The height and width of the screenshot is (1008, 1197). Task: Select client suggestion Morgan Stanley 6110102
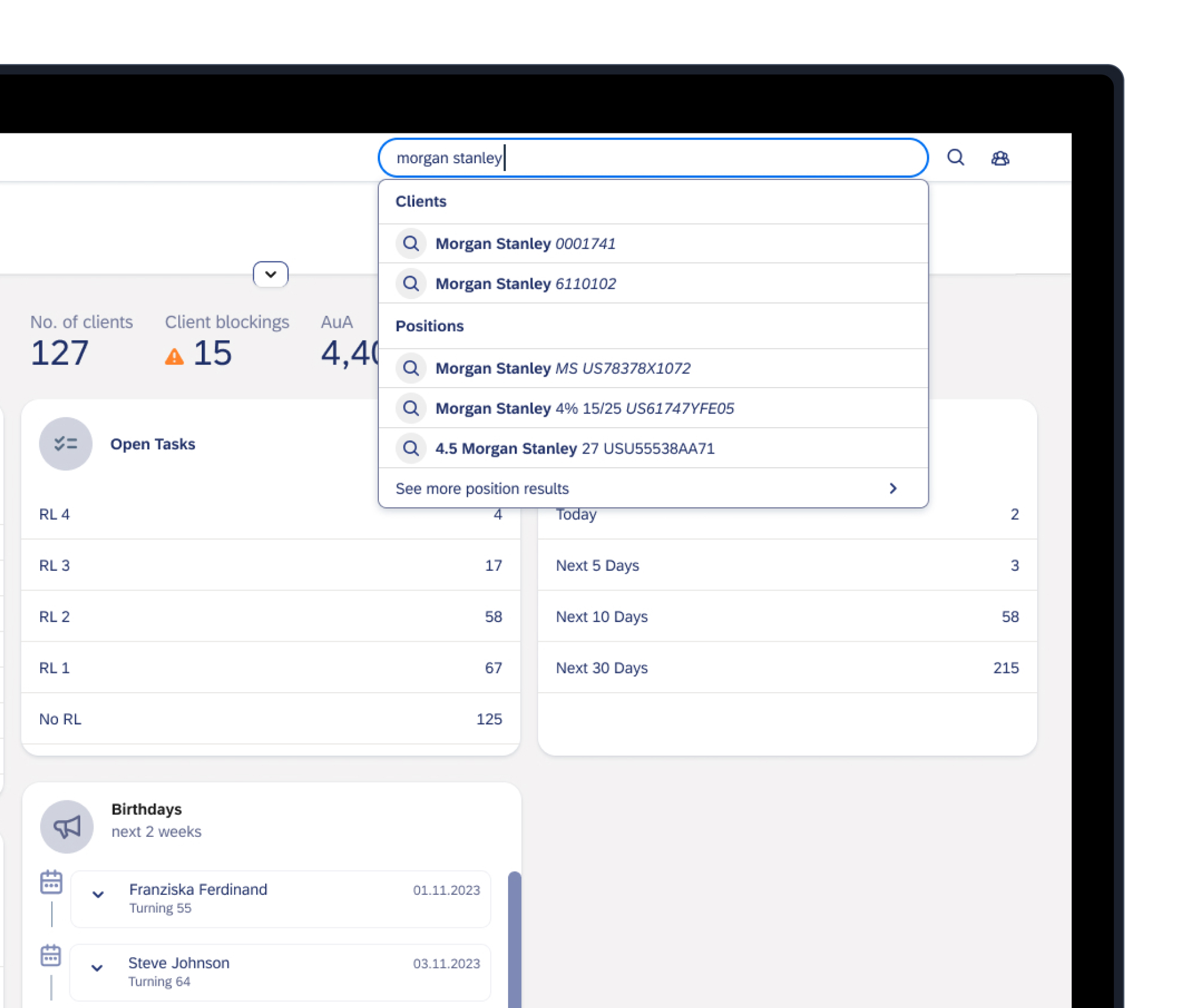[525, 284]
